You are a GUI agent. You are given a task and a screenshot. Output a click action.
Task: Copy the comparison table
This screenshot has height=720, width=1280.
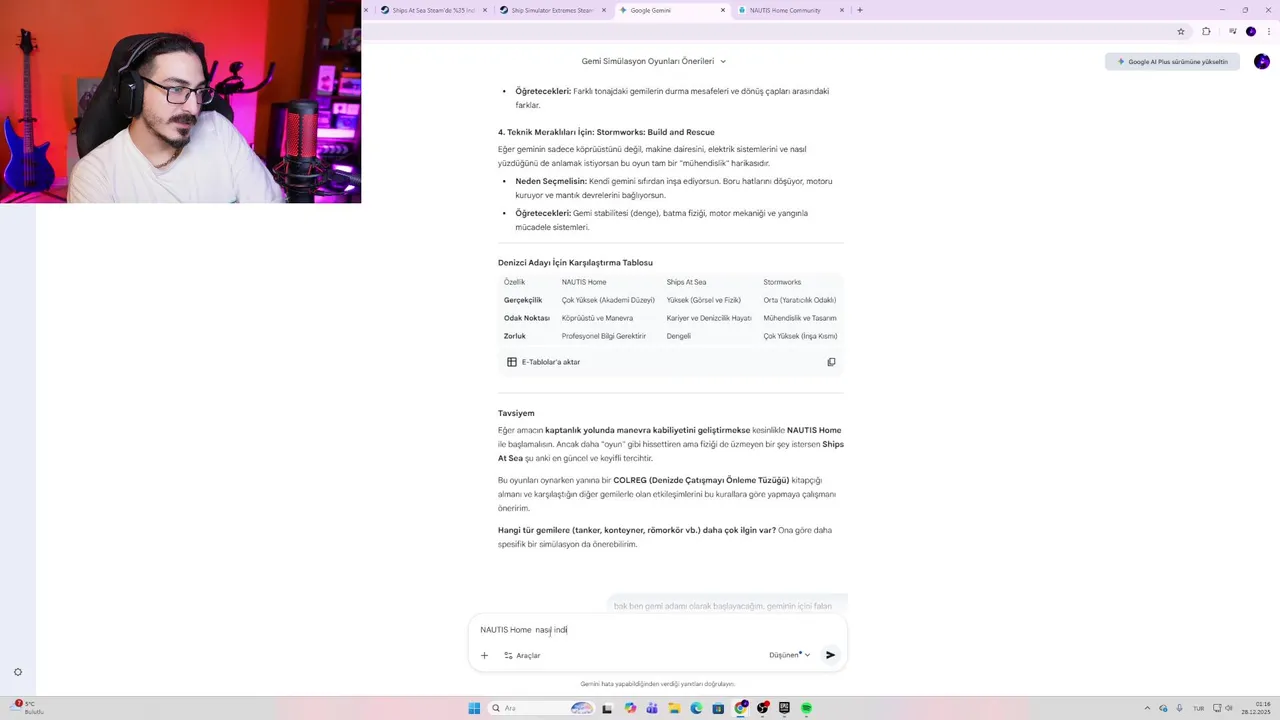(x=831, y=362)
